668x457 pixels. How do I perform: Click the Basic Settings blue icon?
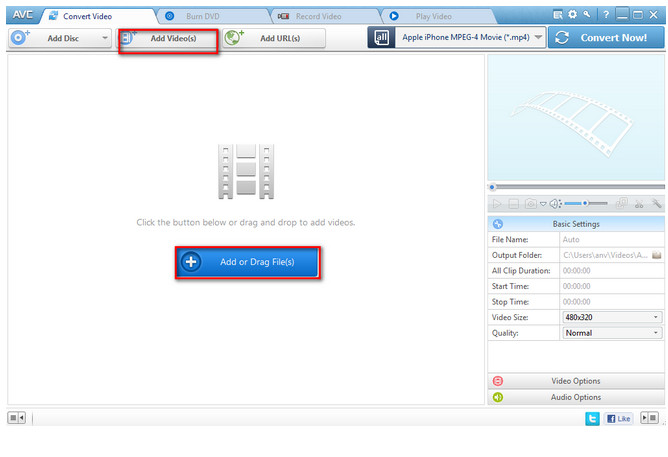pyautogui.click(x=498, y=224)
